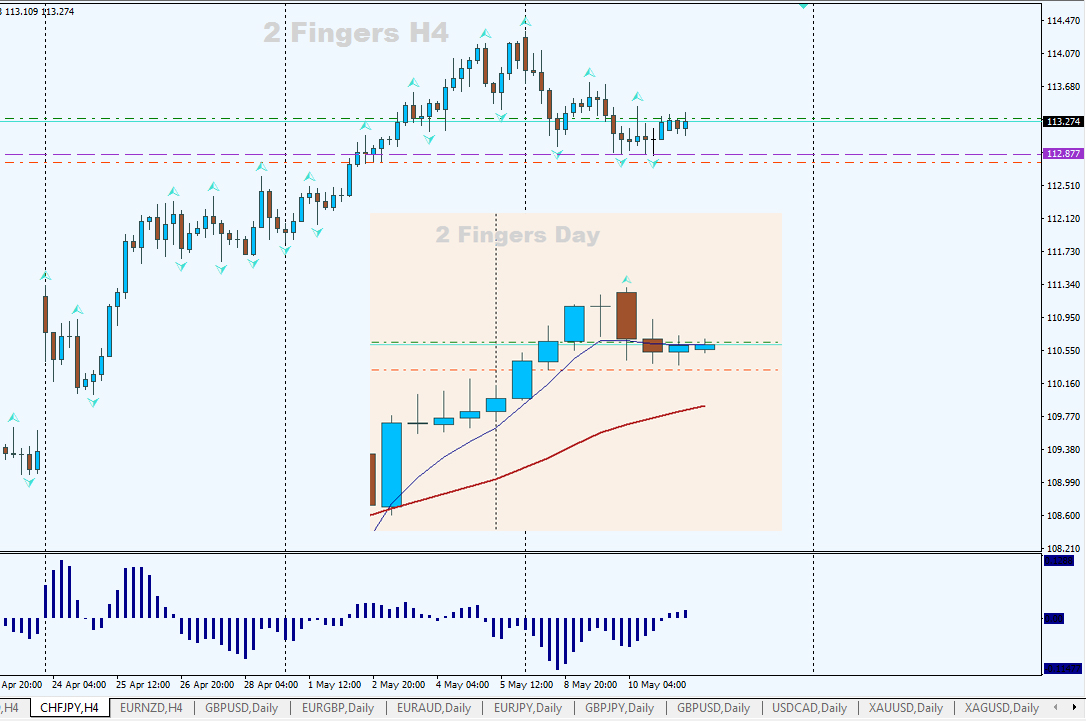
Task: Click the '24 Apr 04:00' time label
Action: click(79, 684)
